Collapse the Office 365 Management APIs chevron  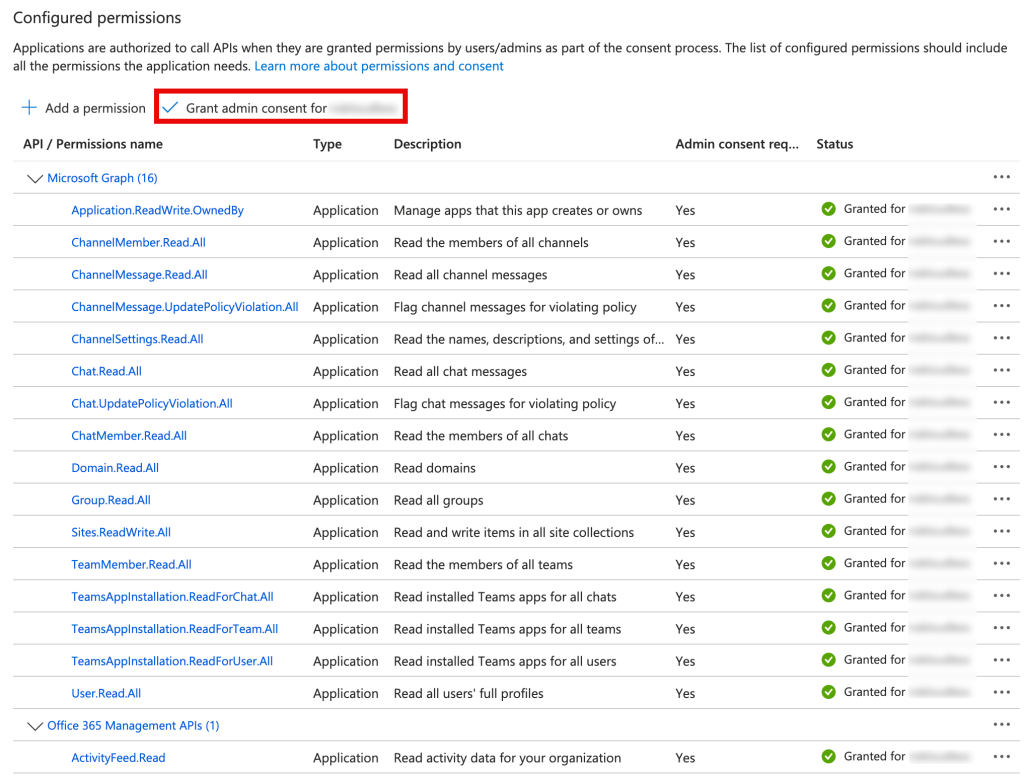tap(35, 726)
